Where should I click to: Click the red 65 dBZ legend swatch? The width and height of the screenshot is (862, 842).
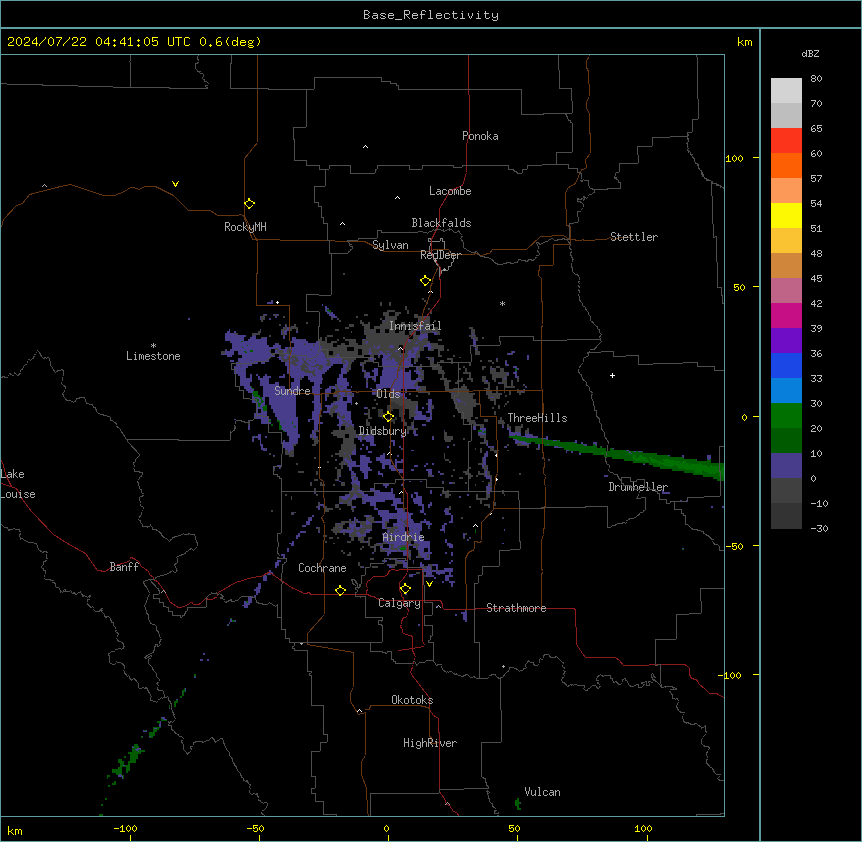786,140
